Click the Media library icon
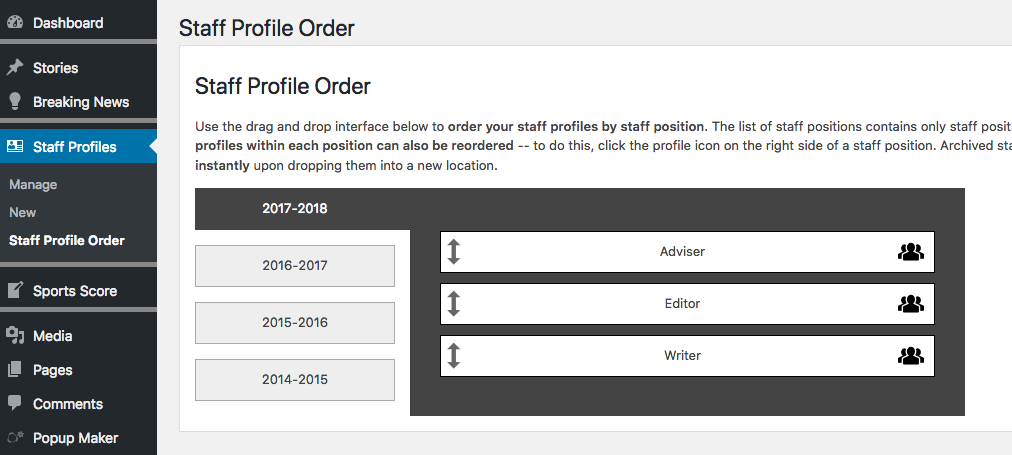Image resolution: width=1012 pixels, height=455 pixels. (15, 335)
